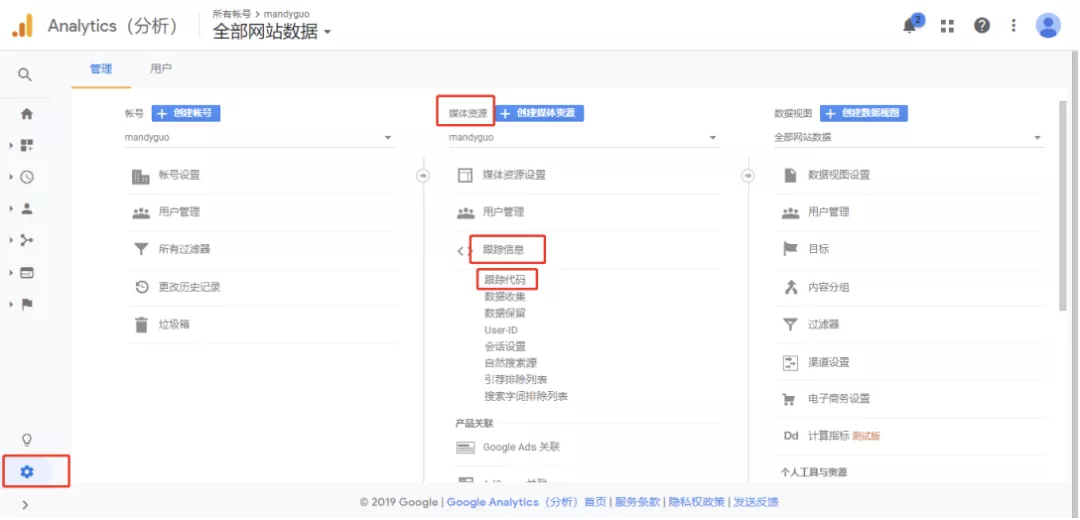Open notifications bell icon
1080x520 pixels.
[910, 26]
